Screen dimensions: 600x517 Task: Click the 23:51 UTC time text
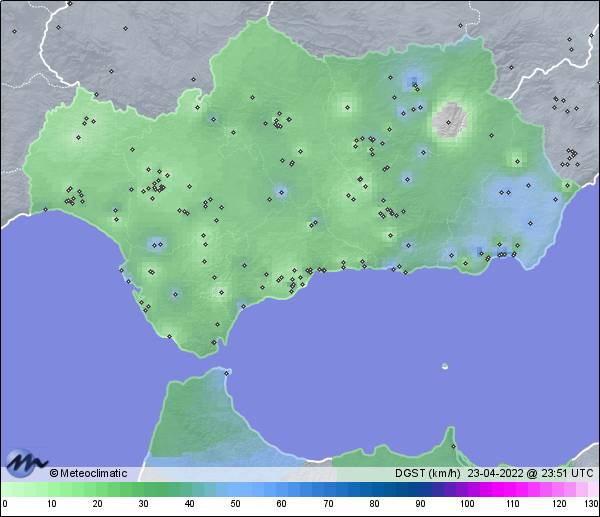(567, 473)
